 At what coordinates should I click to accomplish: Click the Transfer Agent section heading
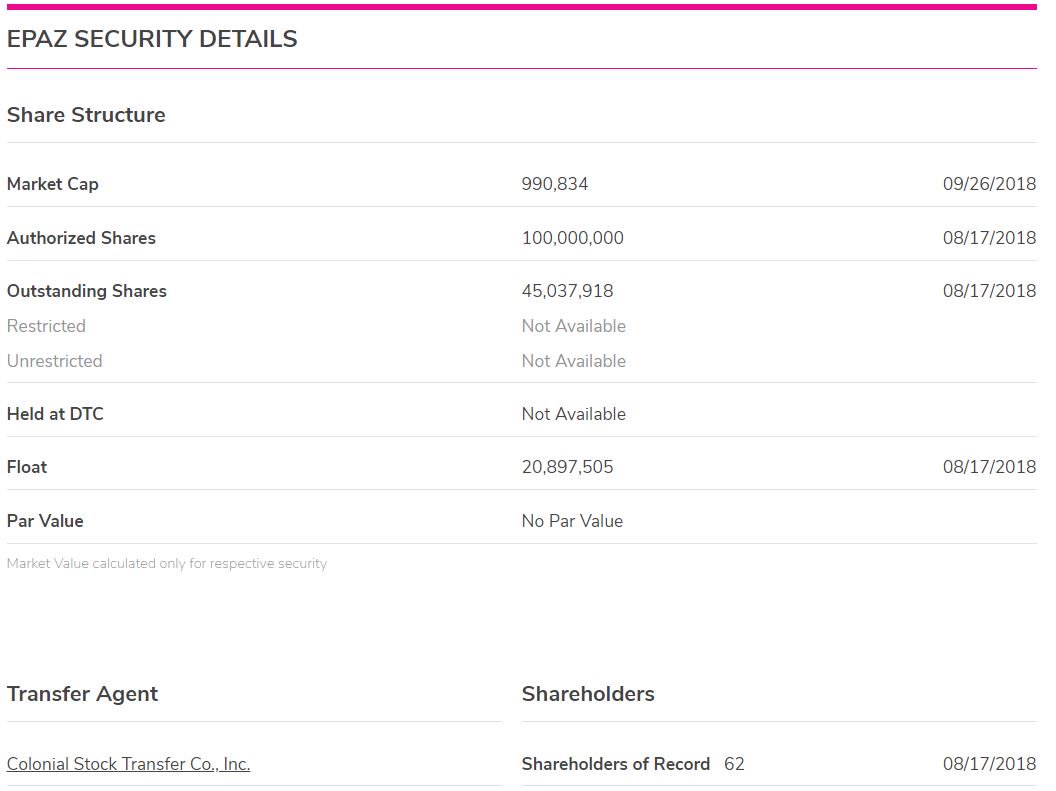click(82, 693)
